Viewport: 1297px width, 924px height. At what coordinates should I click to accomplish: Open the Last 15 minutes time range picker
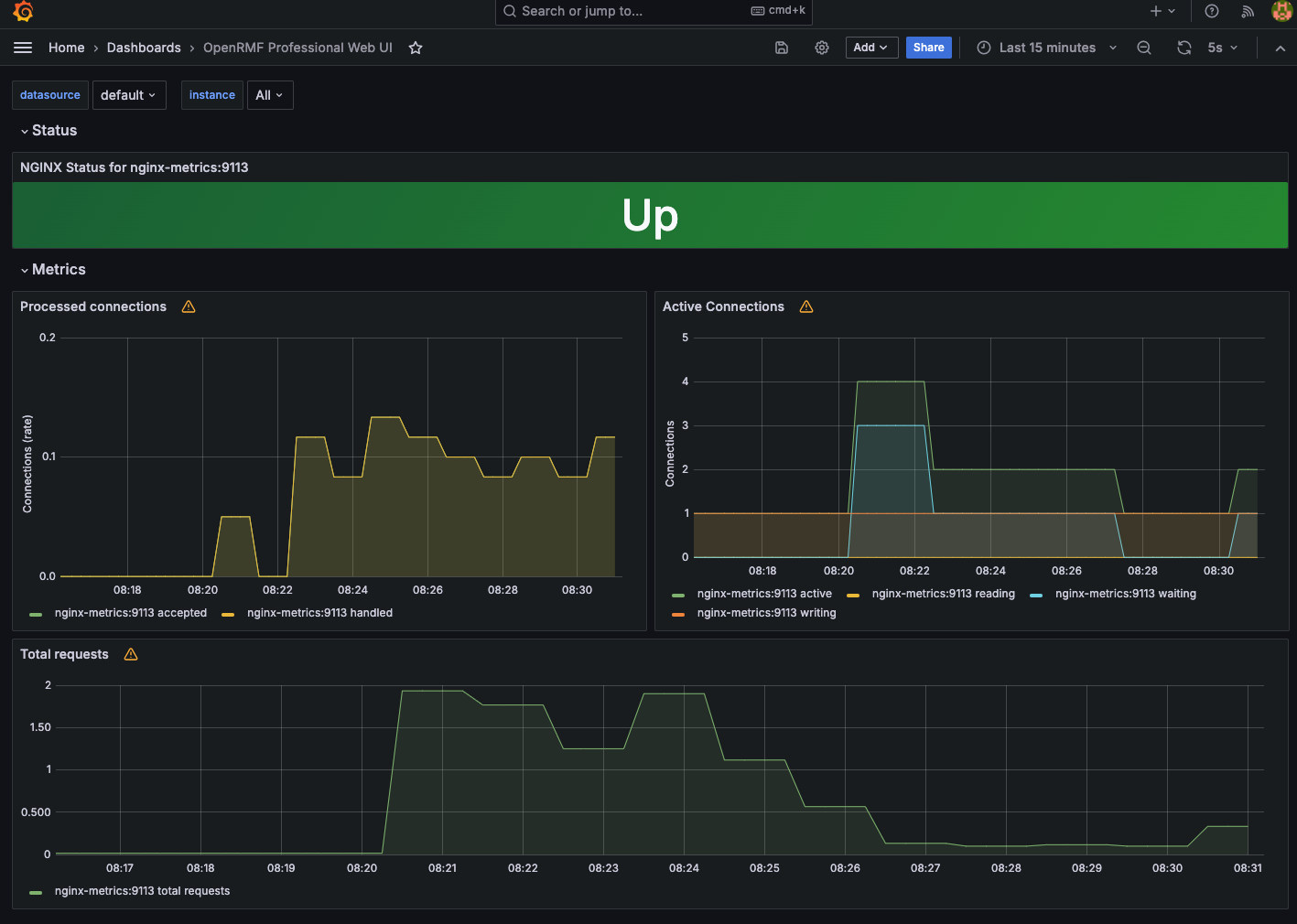(1047, 48)
